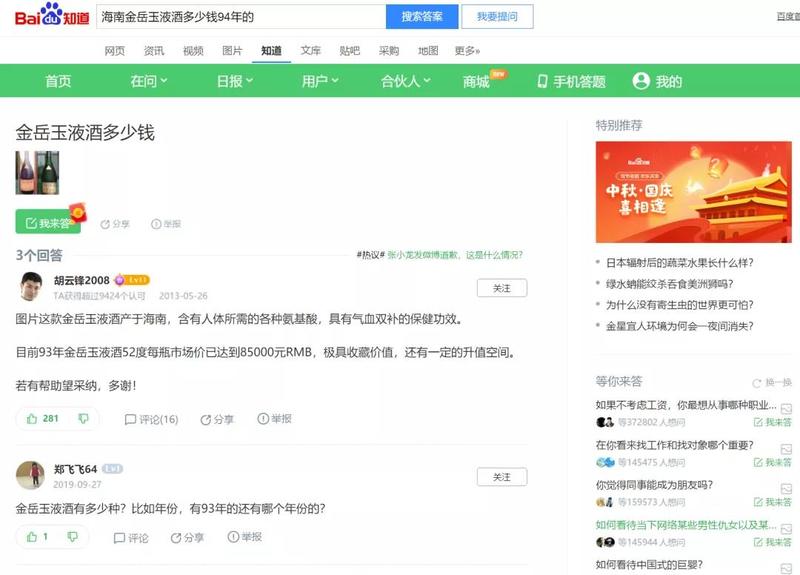The width and height of the screenshot is (800, 575).
Task: Report the question via 举报 icon
Action: [155, 224]
